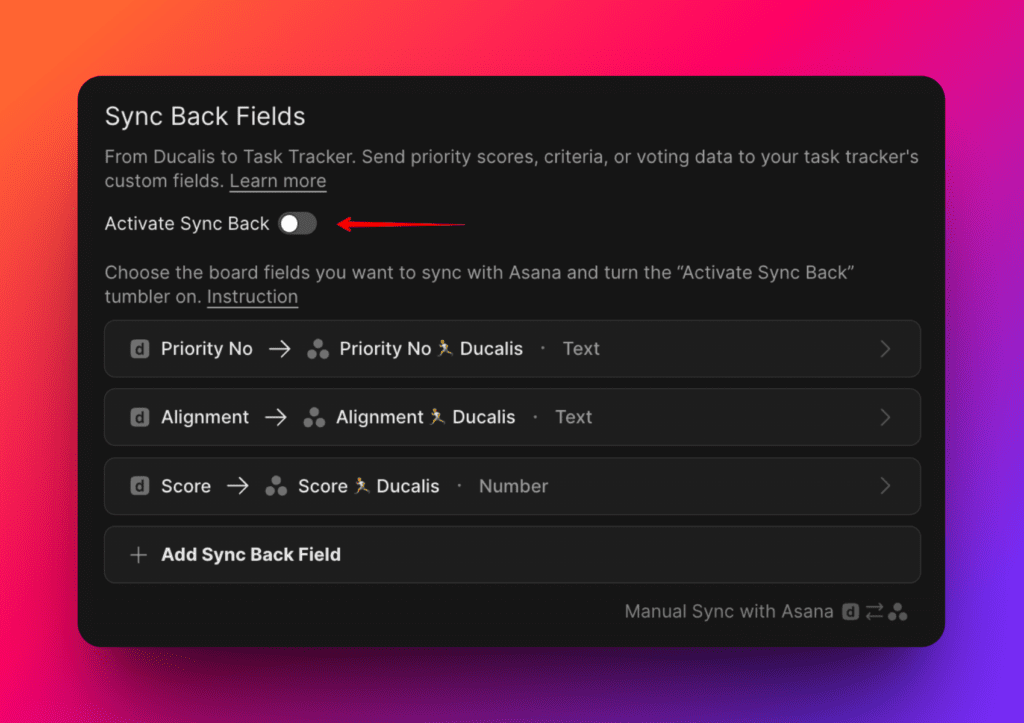The image size is (1024, 723).
Task: Click the Add Sync Back Field button
Action: 250,554
